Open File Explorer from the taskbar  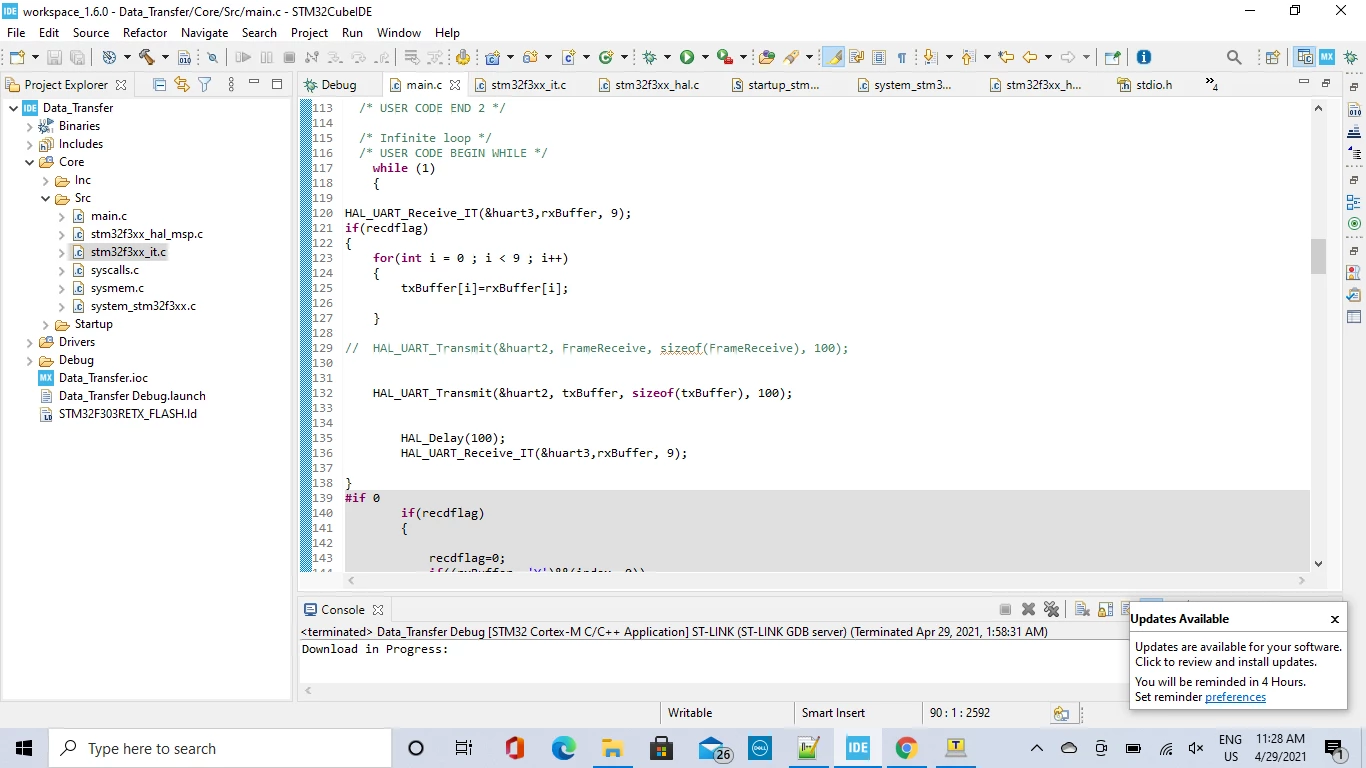pyautogui.click(x=612, y=748)
